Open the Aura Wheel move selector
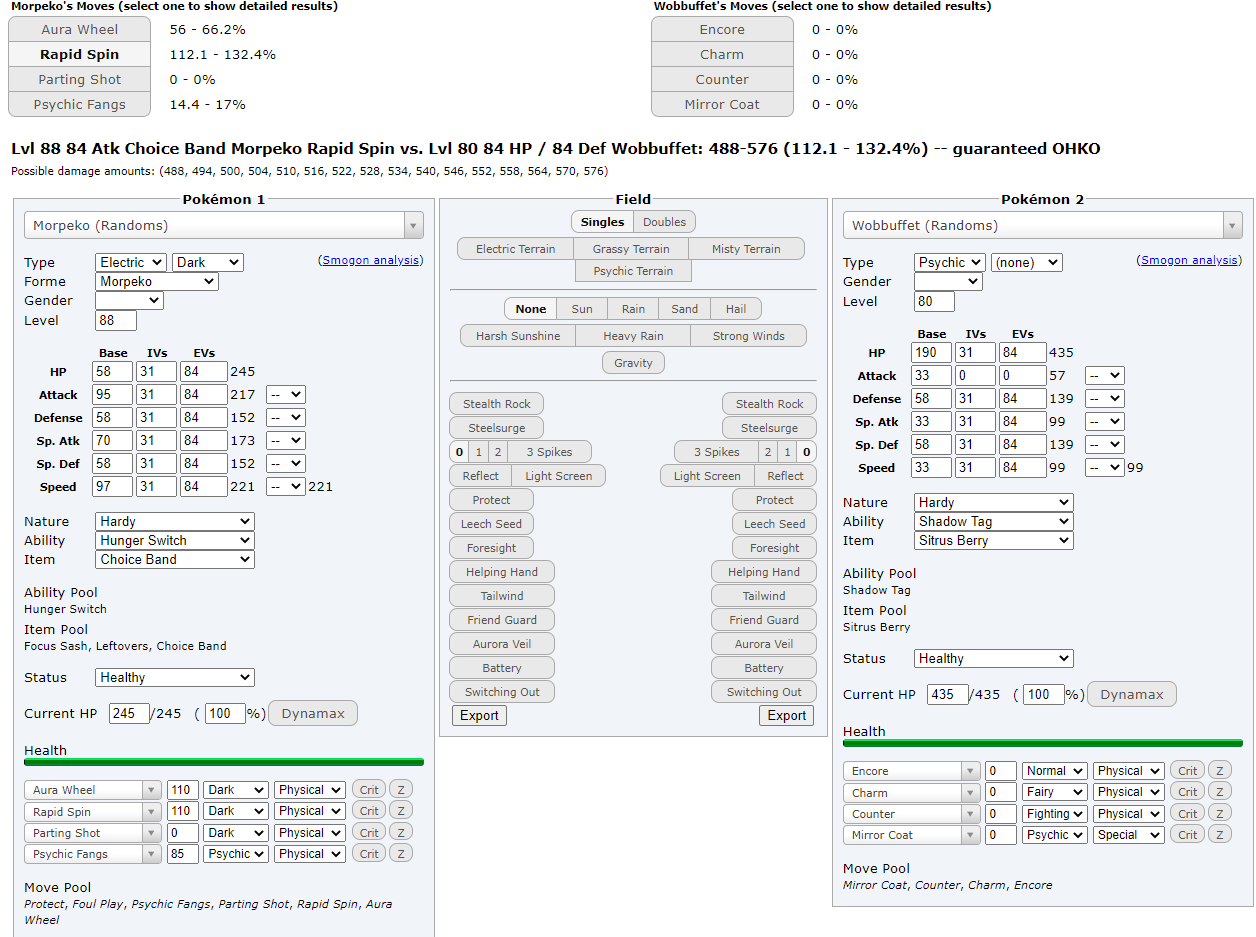 pos(92,790)
